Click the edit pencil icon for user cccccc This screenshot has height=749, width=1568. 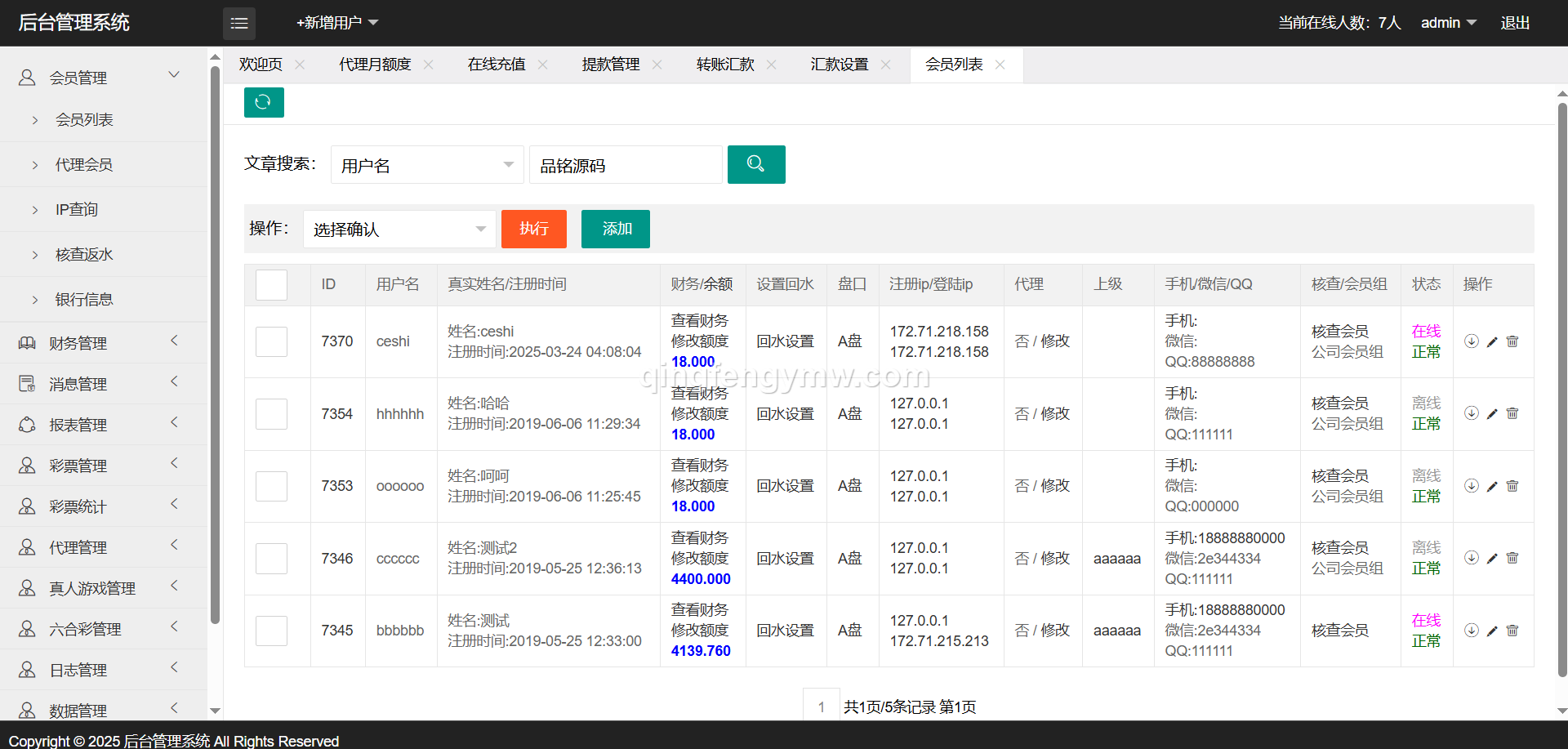click(x=1491, y=559)
